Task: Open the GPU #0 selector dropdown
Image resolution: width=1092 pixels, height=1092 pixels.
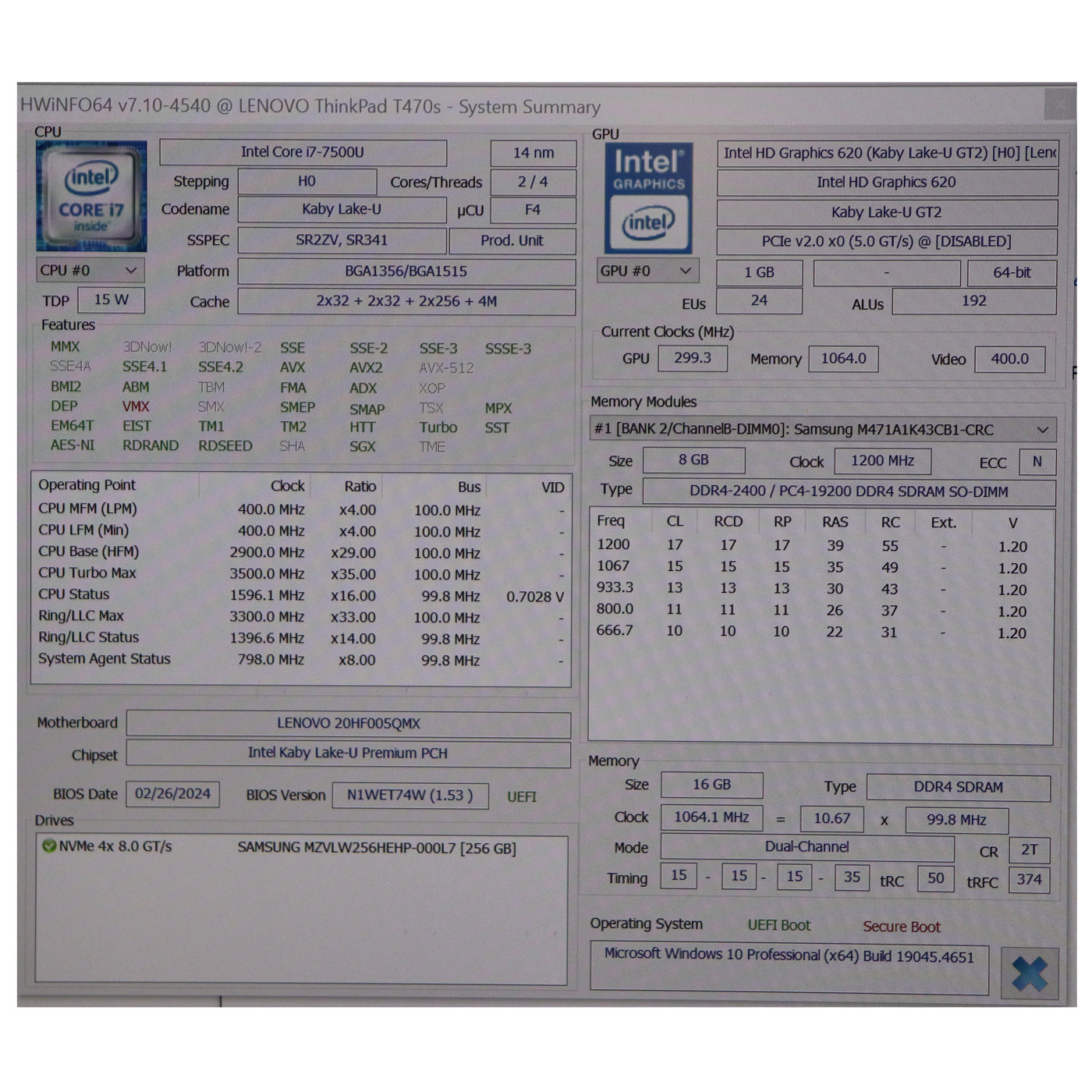Action: point(647,271)
